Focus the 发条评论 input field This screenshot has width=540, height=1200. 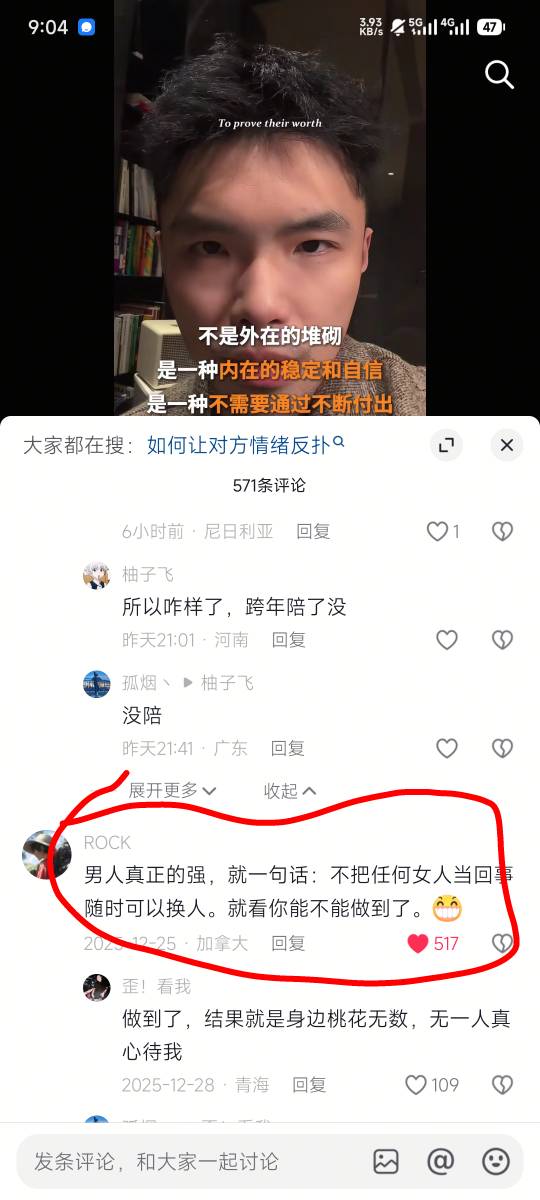click(x=190, y=1161)
